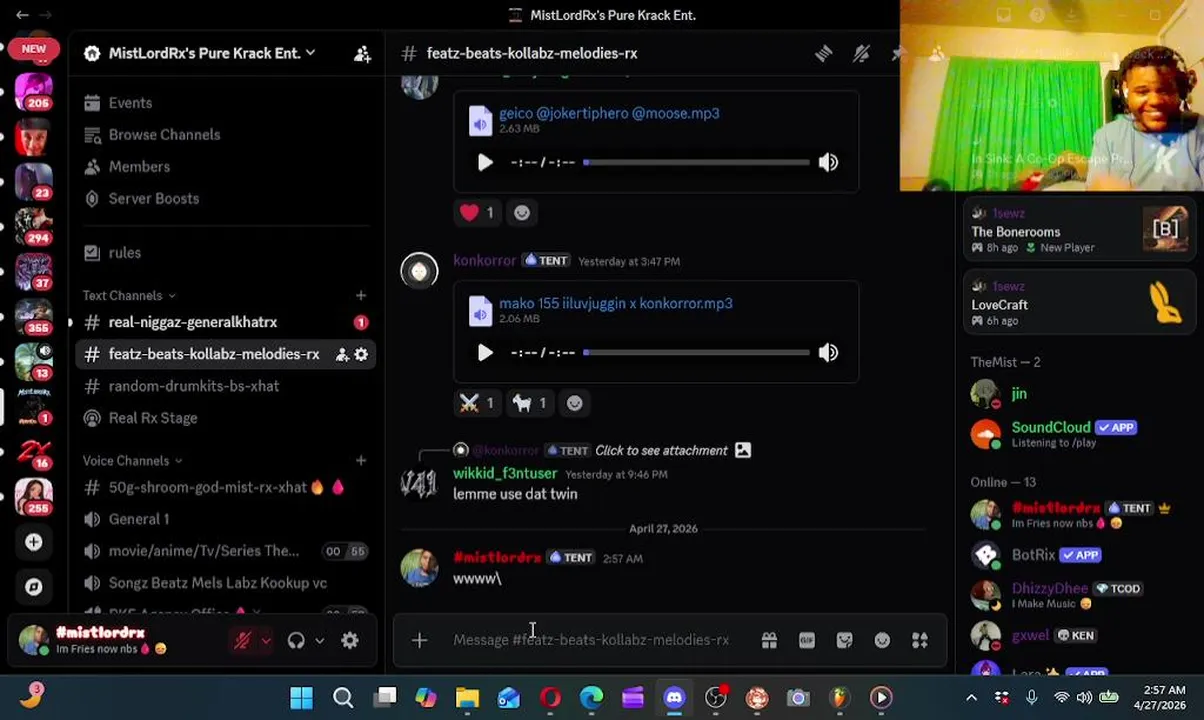Open the LoveCraft activity card
Screen dimensions: 1204x720
tap(1080, 304)
